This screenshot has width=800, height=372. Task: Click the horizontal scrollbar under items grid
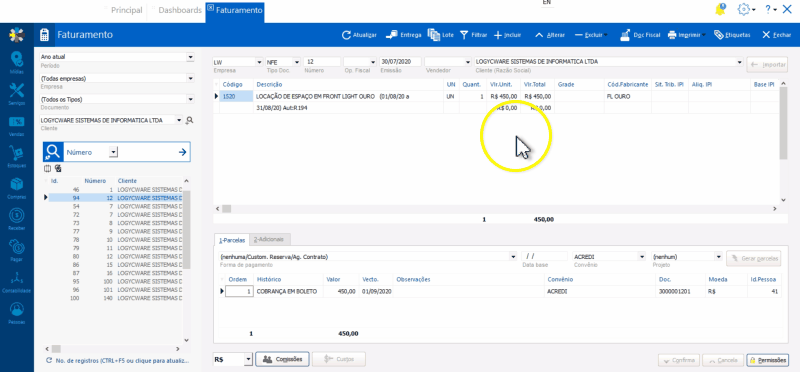[495, 209]
